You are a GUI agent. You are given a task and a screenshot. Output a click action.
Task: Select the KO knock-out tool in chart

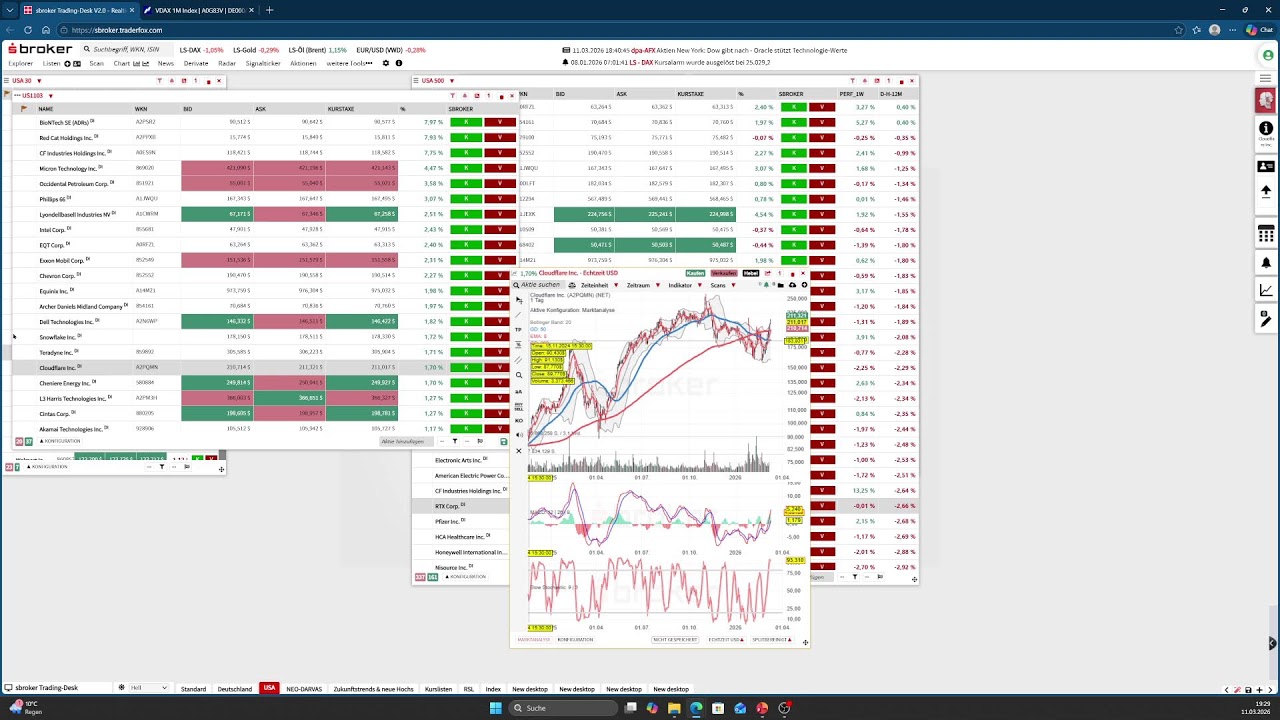[x=518, y=421]
